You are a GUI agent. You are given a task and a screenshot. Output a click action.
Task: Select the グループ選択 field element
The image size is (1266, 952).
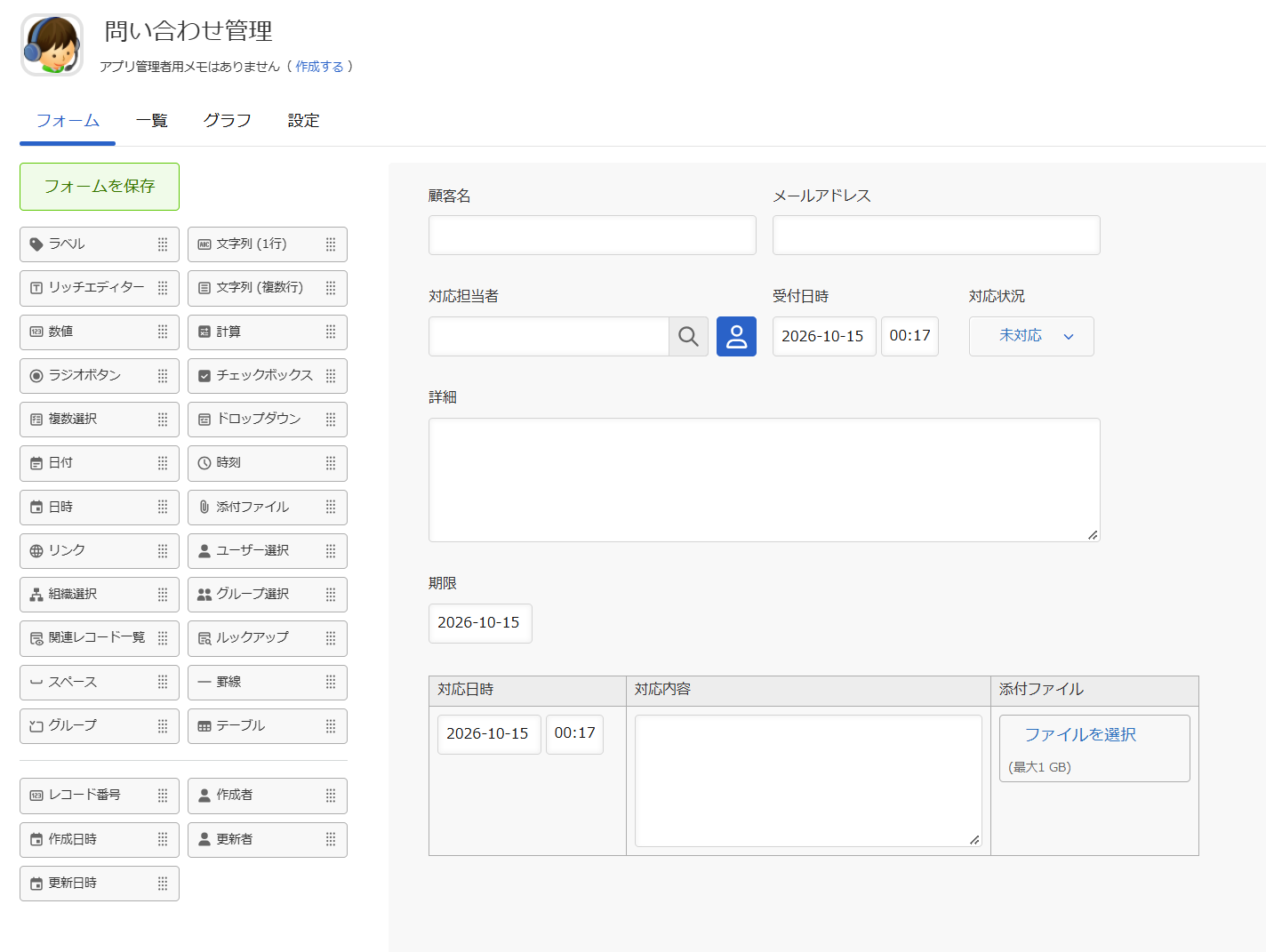click(x=268, y=595)
